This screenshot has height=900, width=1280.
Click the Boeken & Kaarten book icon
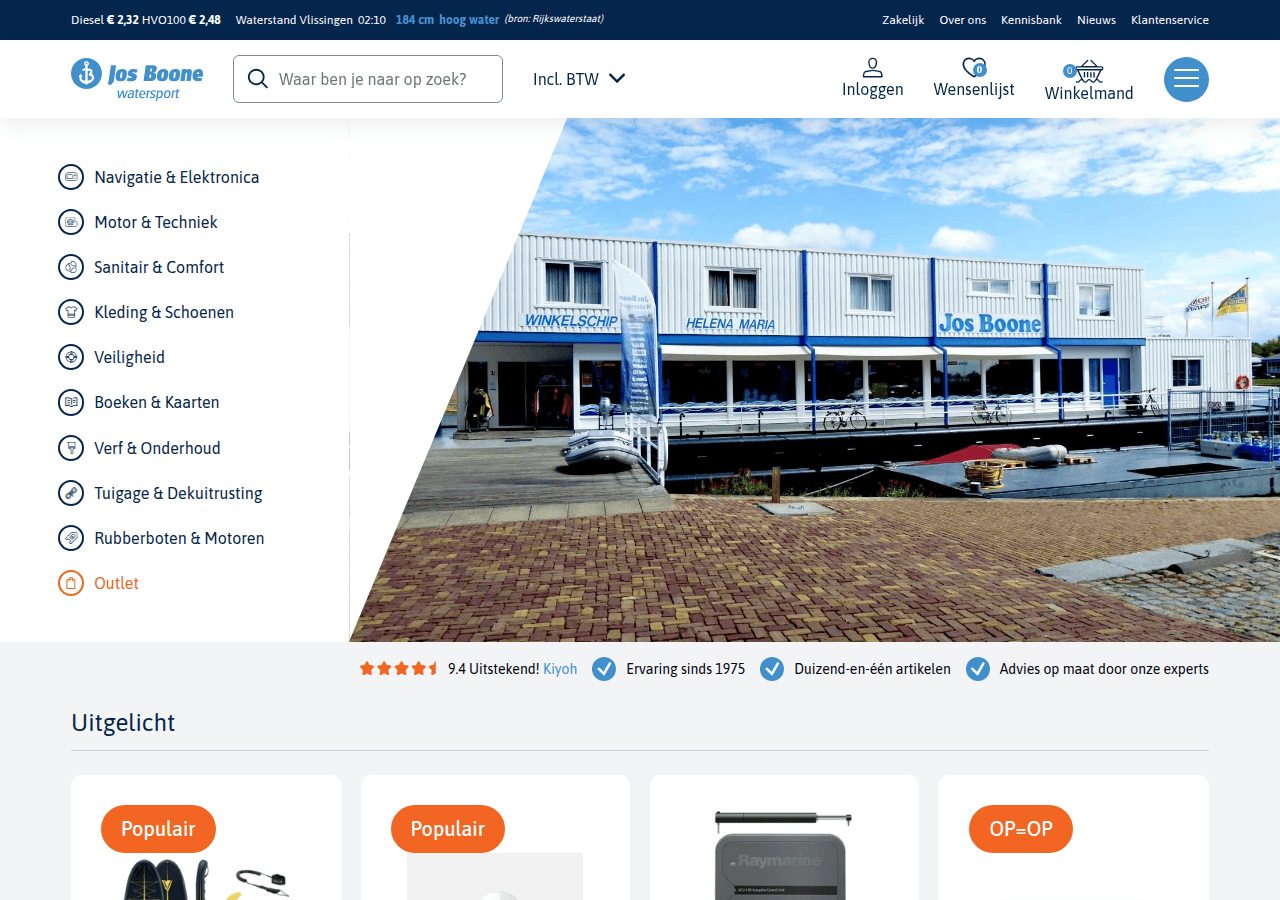[71, 402]
